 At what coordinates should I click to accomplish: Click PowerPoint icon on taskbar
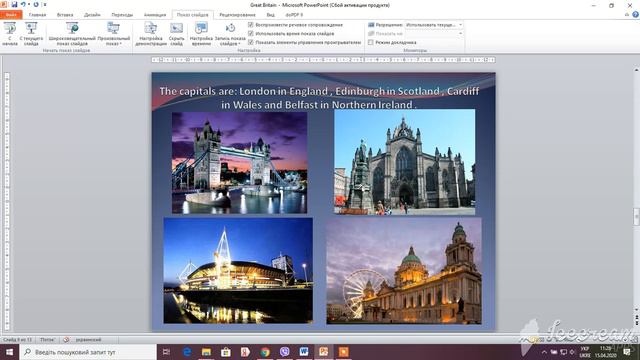[x=324, y=352]
